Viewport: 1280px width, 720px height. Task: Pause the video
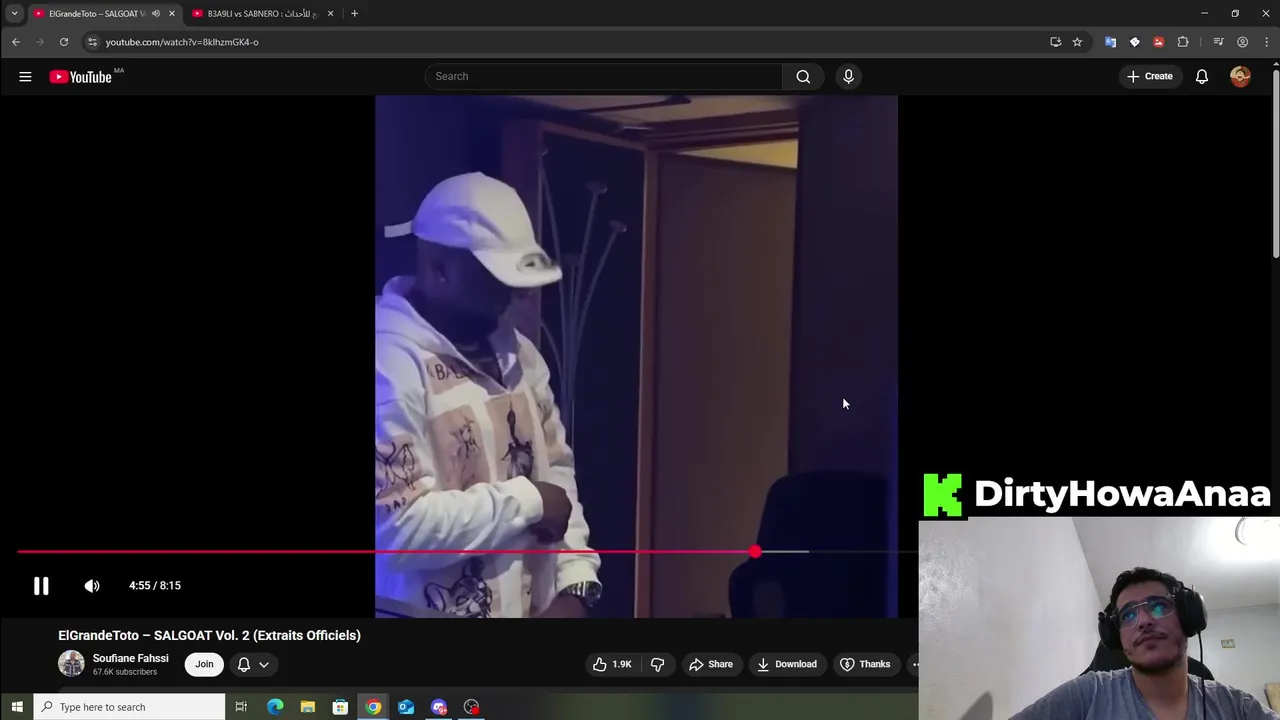coord(41,586)
